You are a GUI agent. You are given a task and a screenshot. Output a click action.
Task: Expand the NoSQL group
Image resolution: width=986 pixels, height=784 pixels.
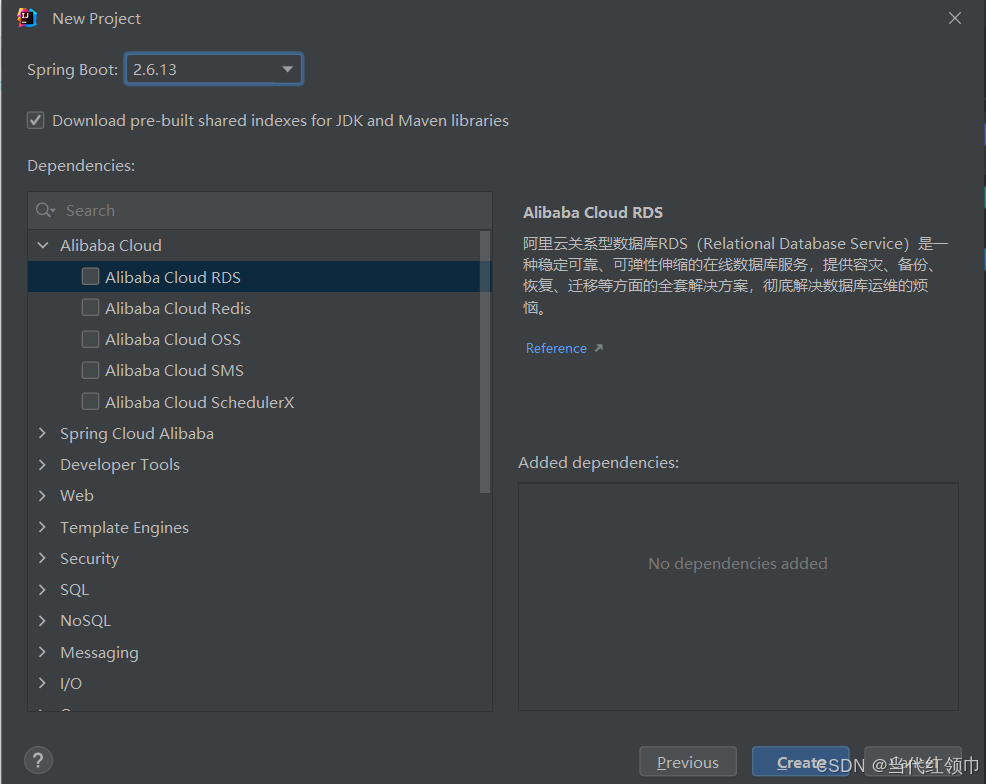pyautogui.click(x=43, y=621)
